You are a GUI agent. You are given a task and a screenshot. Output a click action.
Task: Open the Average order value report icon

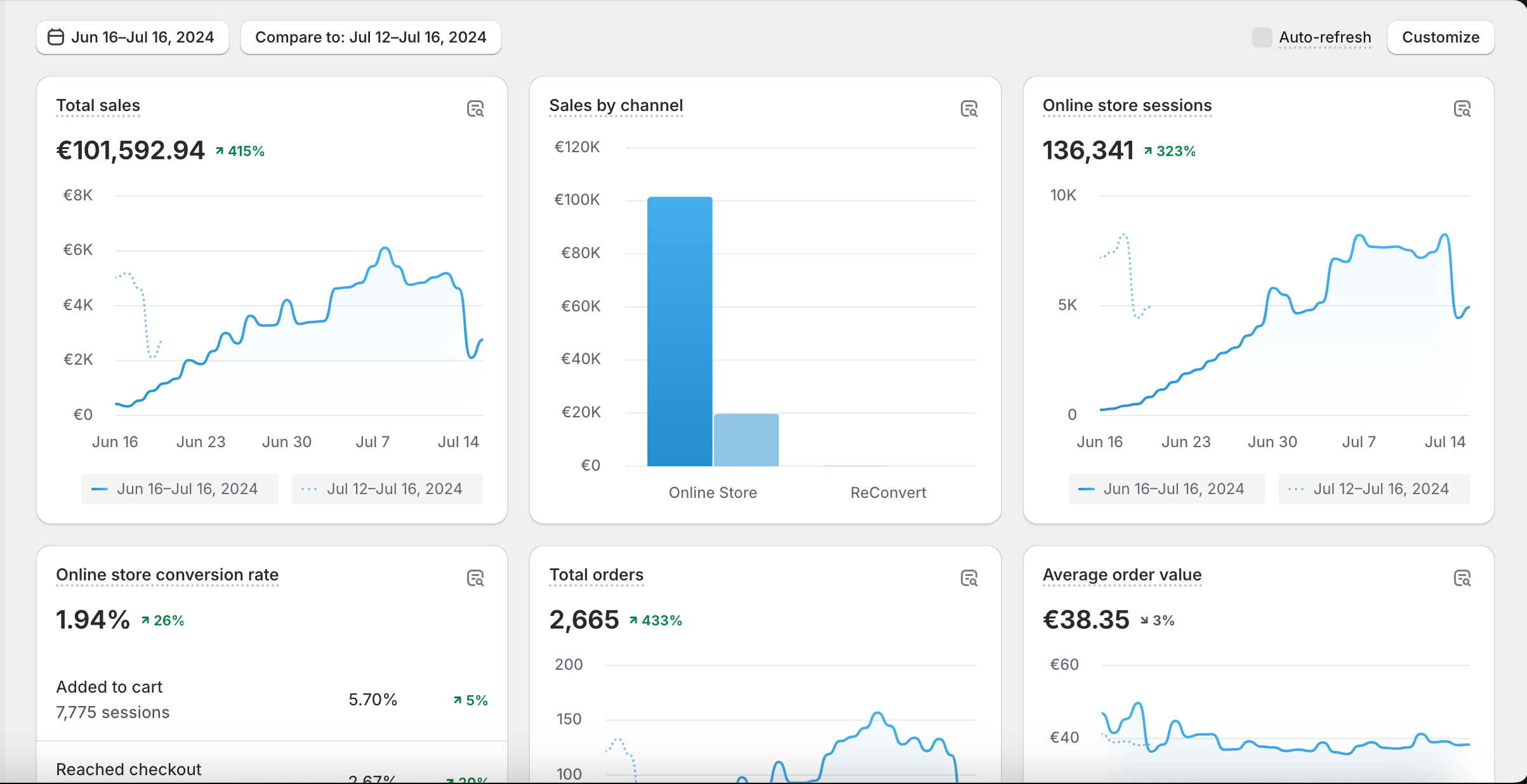(1462, 578)
